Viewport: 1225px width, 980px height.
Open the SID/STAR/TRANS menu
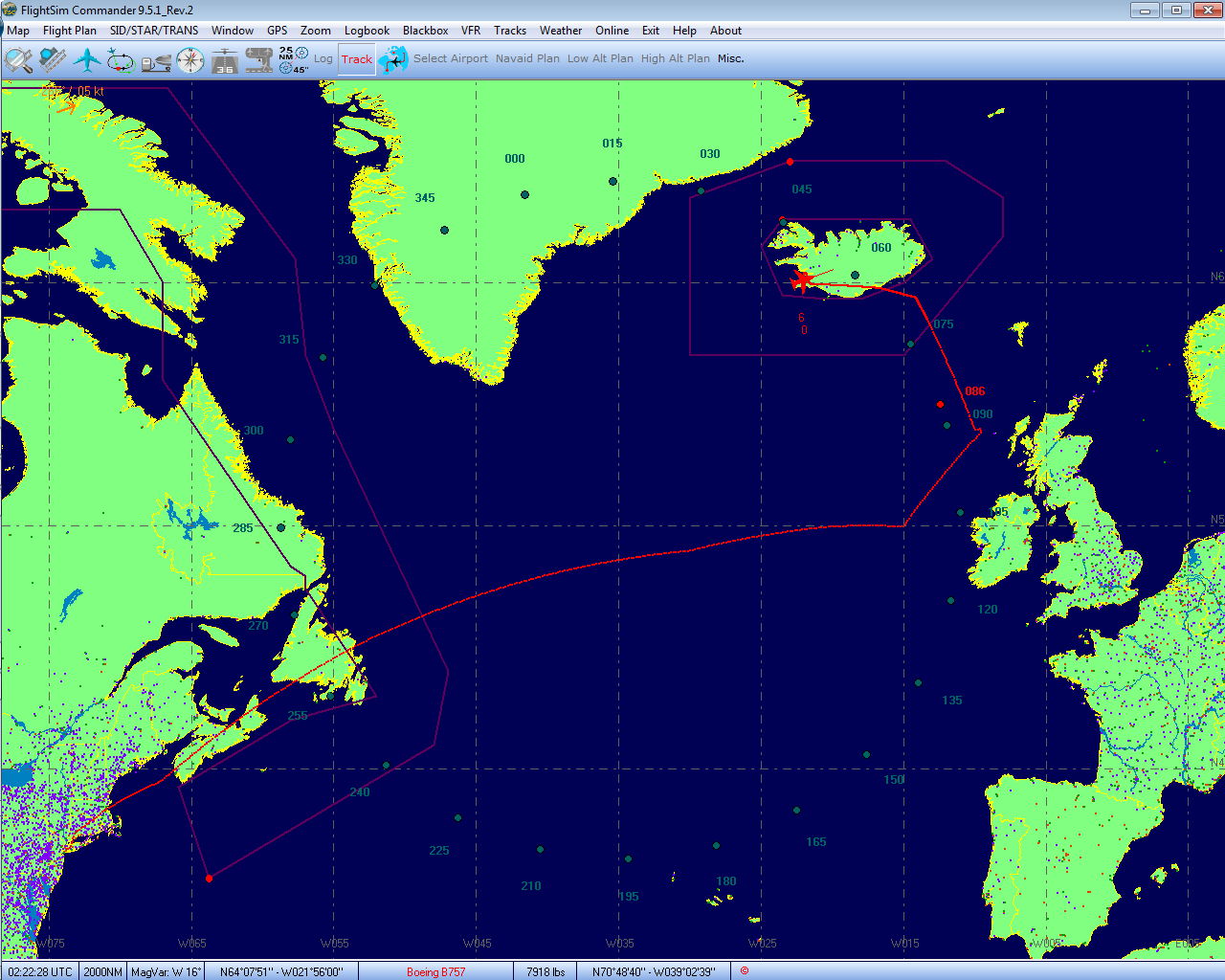pos(154,31)
